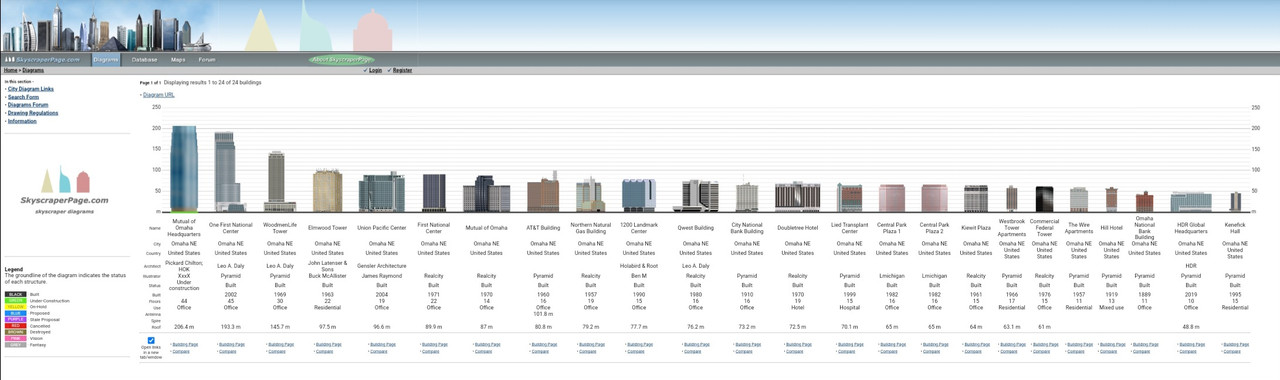Open Compare link for Elmwood Tower
Viewport: 1280px width, 380px height.
pos(325,351)
